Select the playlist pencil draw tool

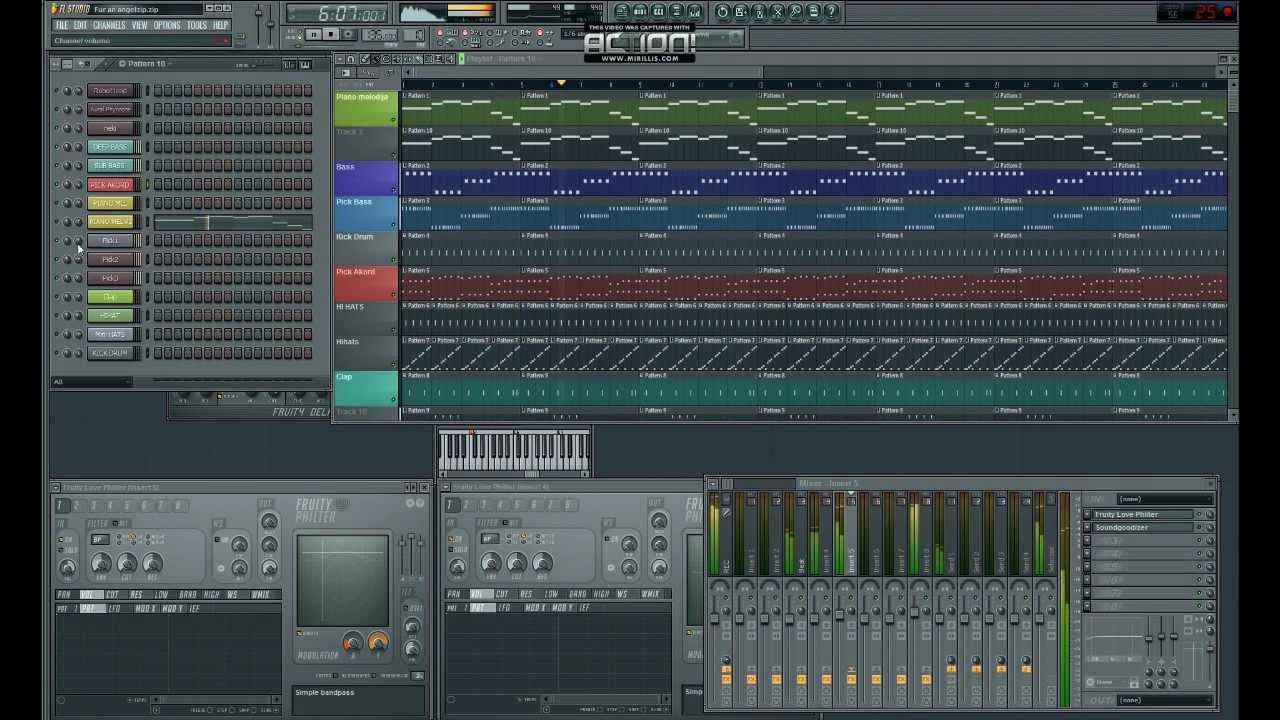pyautogui.click(x=365, y=59)
